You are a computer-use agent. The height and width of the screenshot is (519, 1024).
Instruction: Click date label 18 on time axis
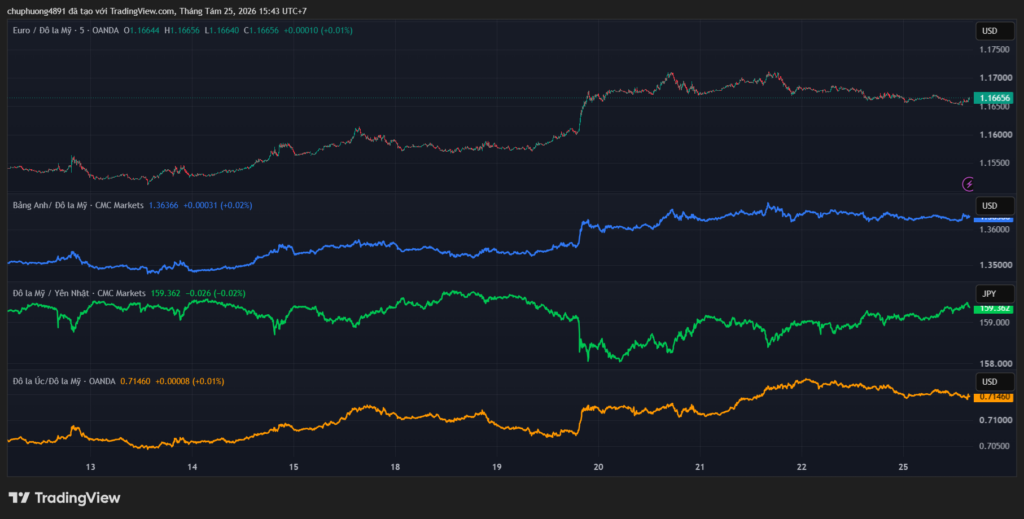click(395, 467)
